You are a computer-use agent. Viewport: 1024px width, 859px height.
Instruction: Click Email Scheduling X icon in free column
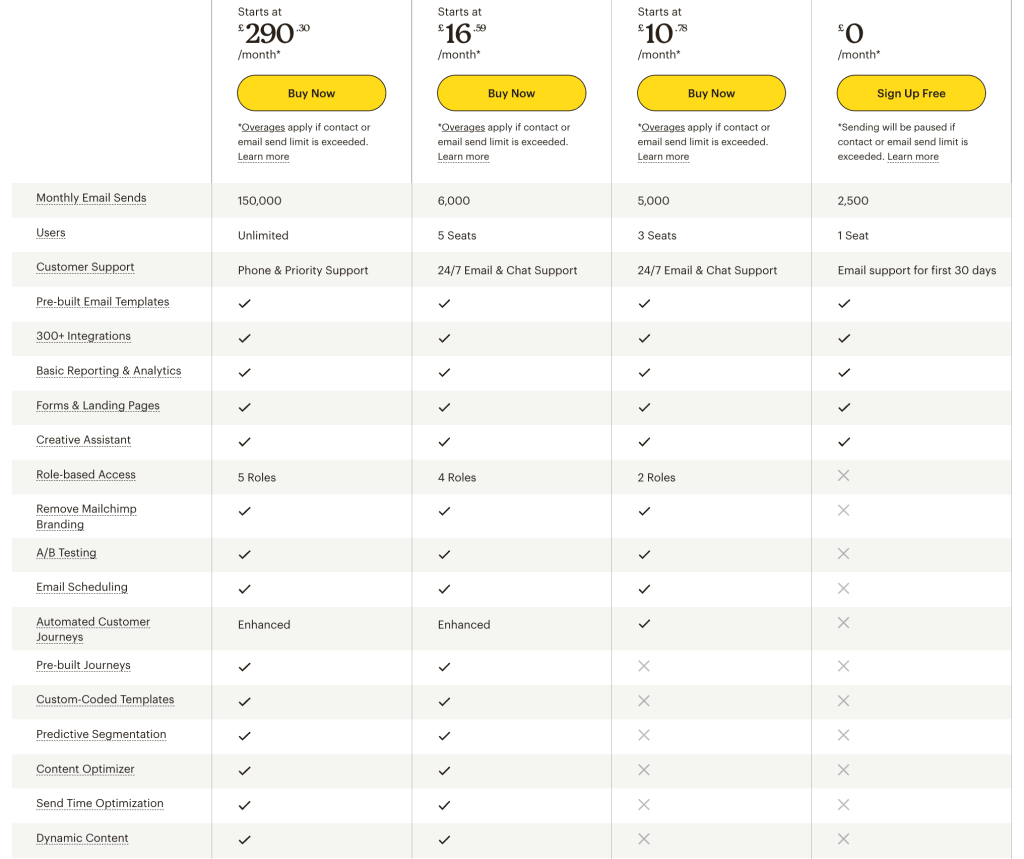[844, 589]
